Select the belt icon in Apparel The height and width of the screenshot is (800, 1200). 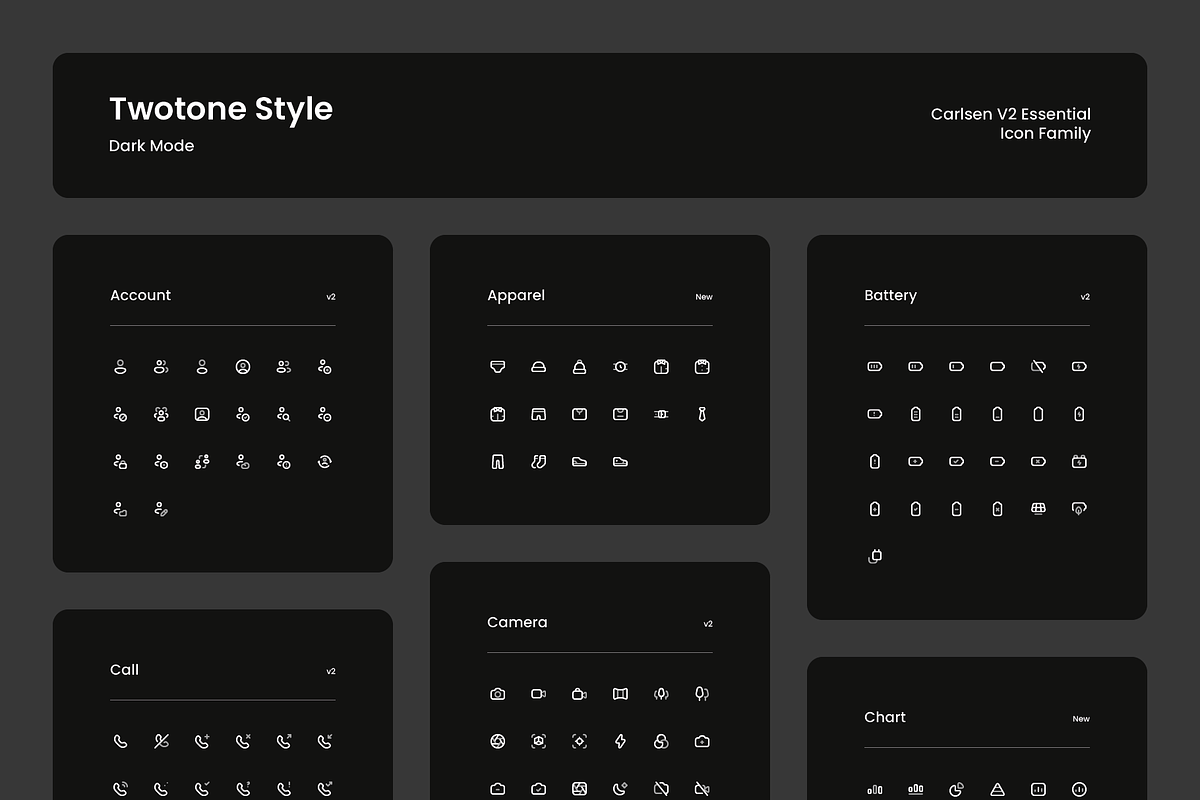click(661, 414)
